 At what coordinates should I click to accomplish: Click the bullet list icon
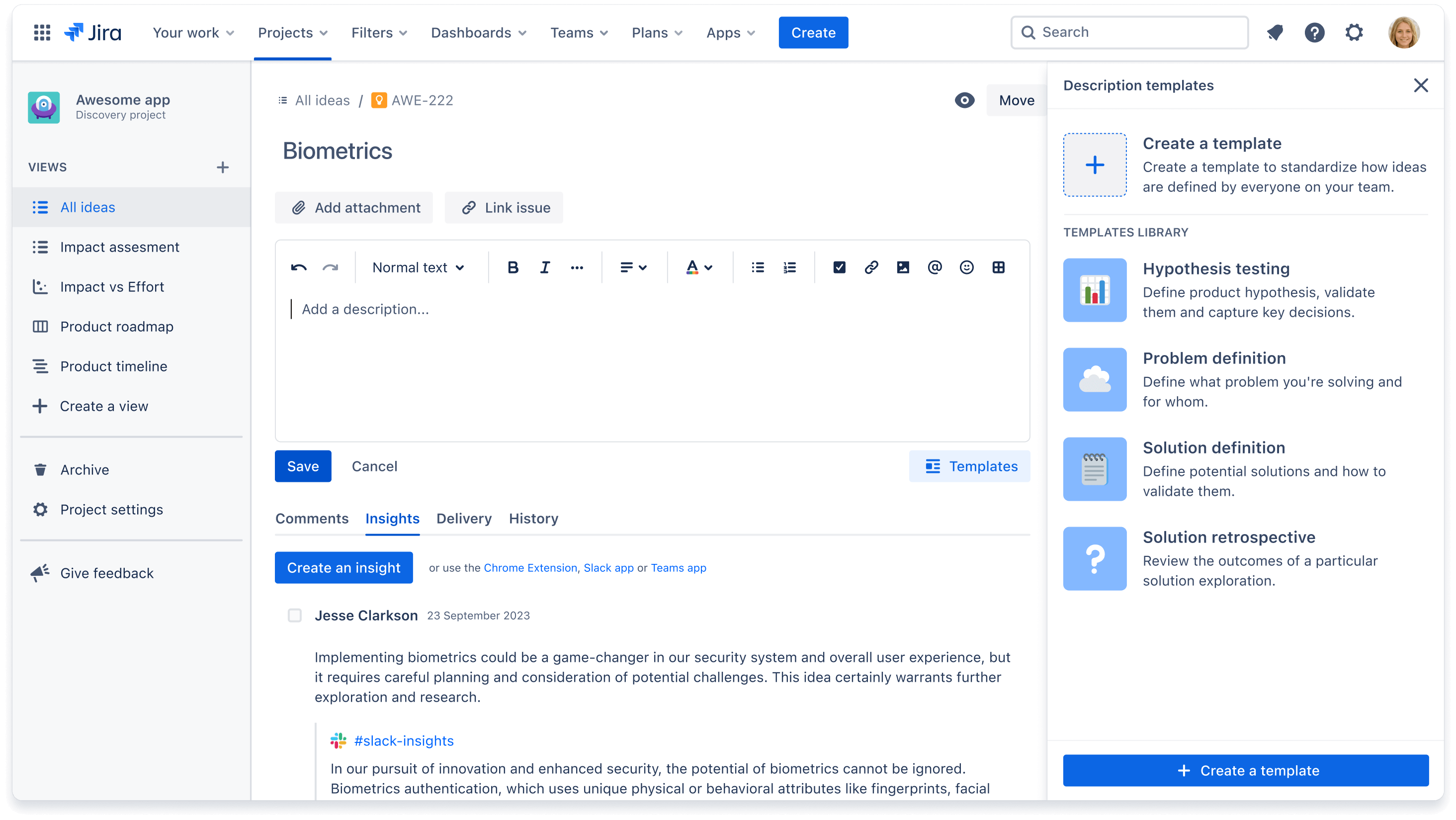758,267
